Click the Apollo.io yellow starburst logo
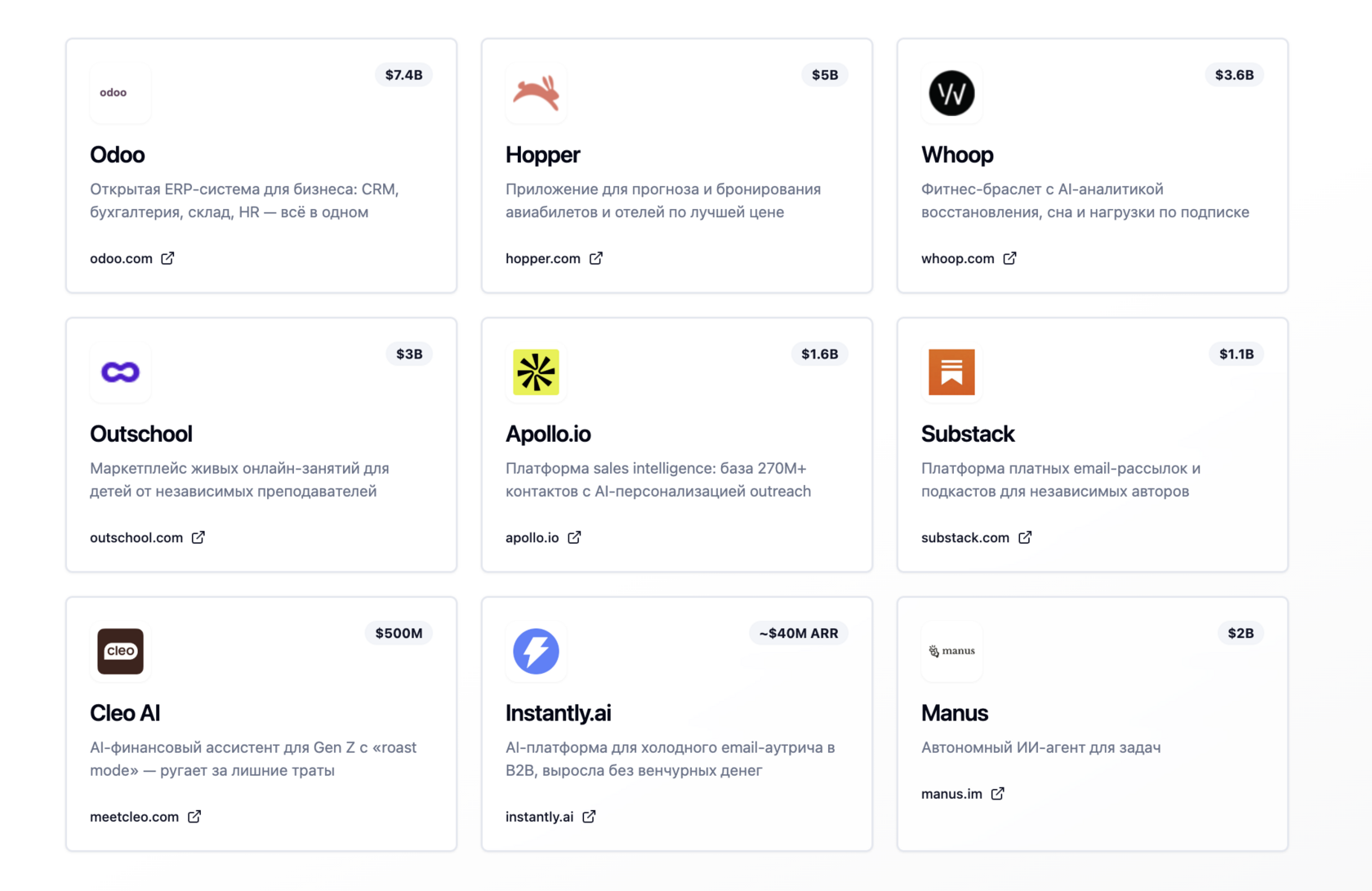 click(536, 372)
